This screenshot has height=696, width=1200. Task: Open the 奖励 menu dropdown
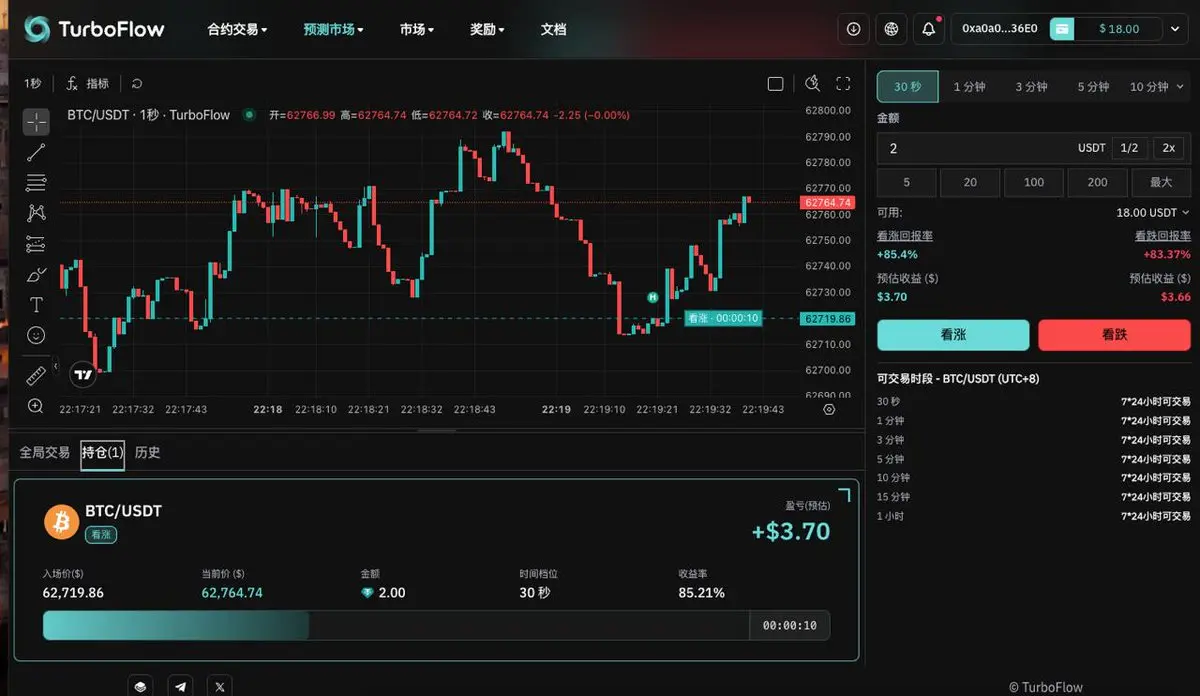(x=487, y=29)
